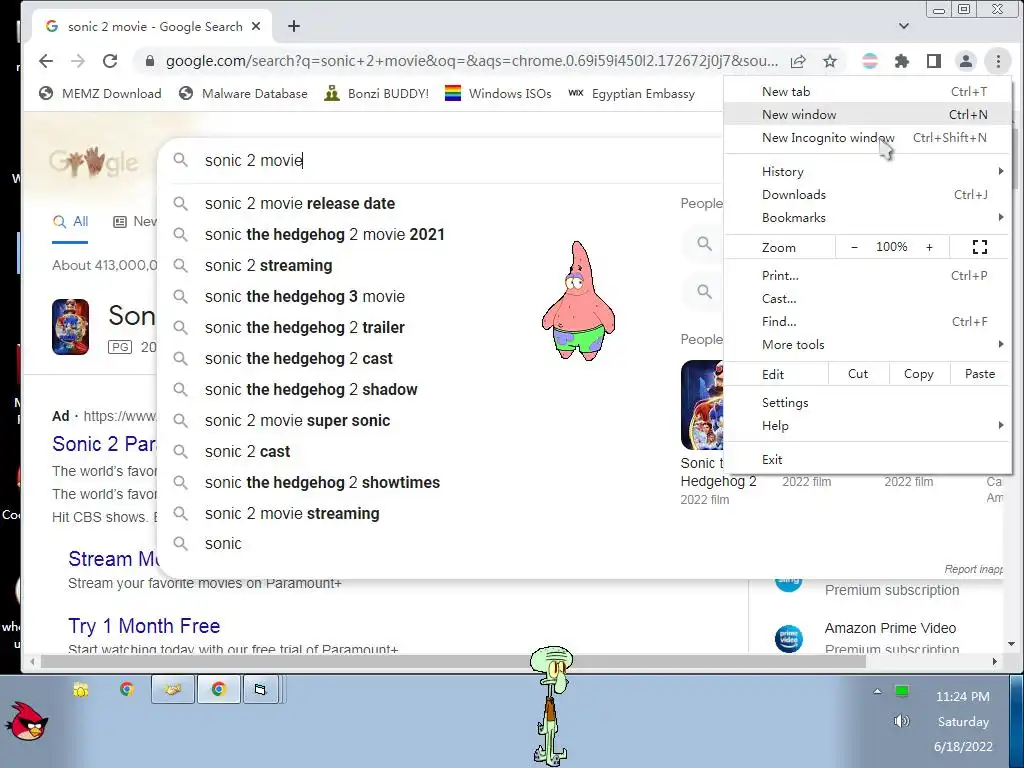This screenshot has width=1024, height=768.
Task: Choose New window in Chrome menu
Action: coord(867,114)
